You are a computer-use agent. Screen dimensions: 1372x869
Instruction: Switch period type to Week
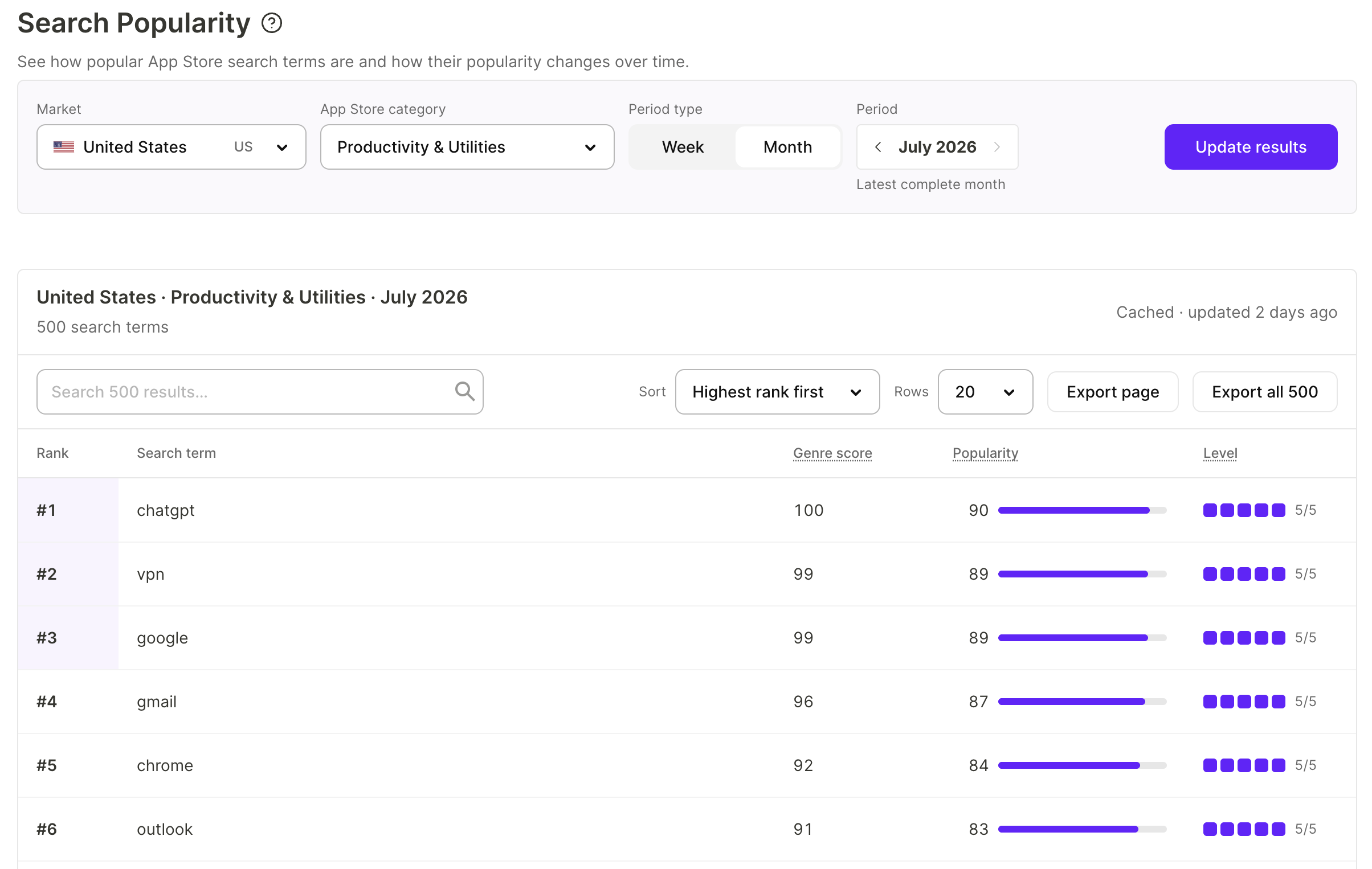tap(683, 147)
